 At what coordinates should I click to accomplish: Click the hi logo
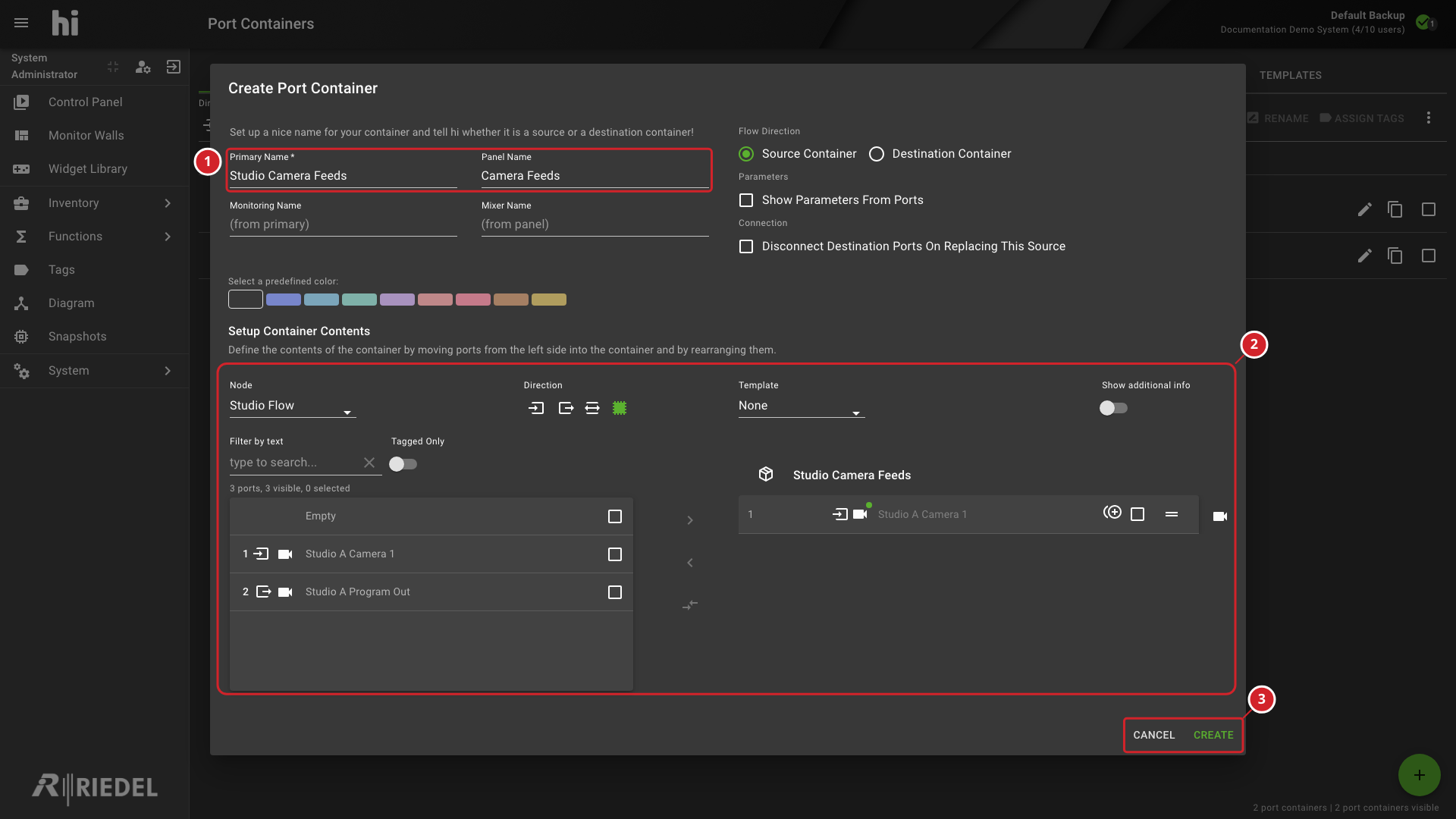pyautogui.click(x=65, y=23)
